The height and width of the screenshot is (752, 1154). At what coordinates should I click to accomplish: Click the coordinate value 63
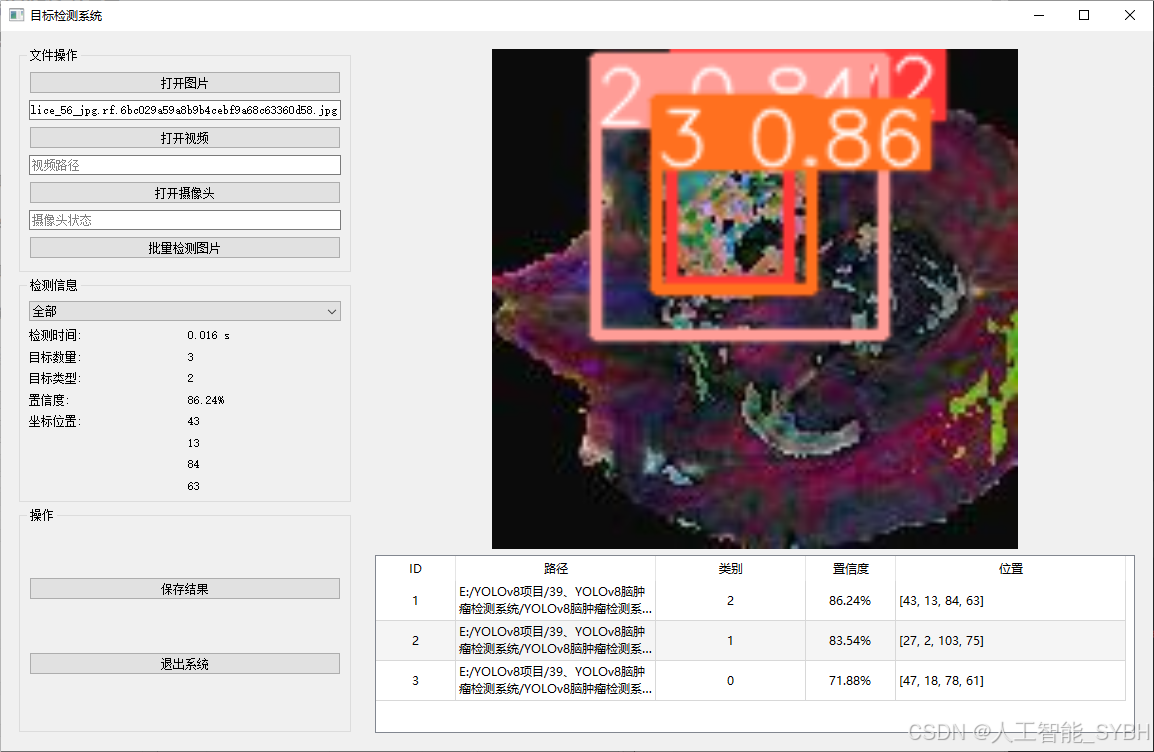tap(194, 486)
